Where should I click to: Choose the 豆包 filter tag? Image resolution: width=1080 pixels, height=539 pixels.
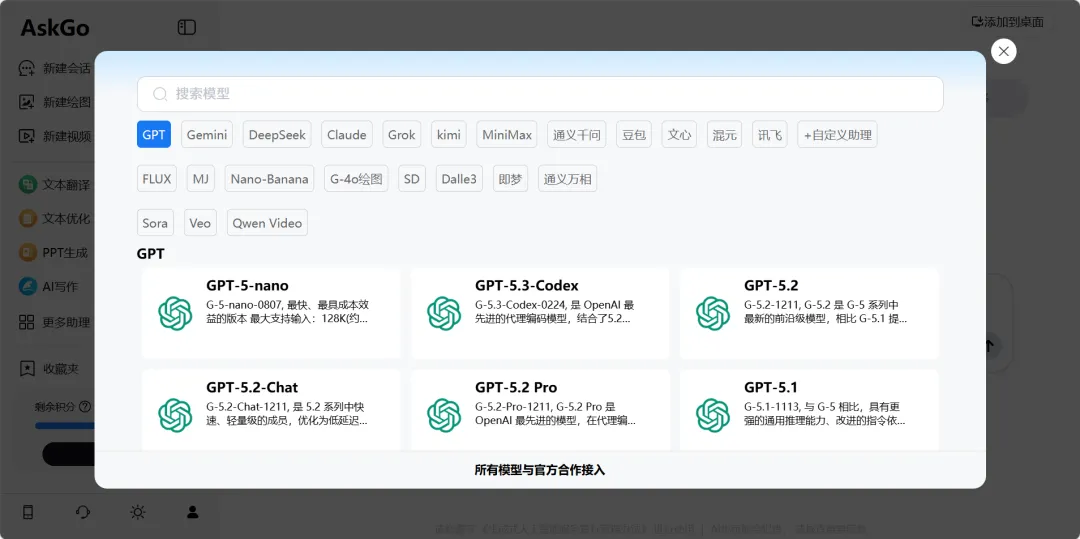tap(634, 135)
